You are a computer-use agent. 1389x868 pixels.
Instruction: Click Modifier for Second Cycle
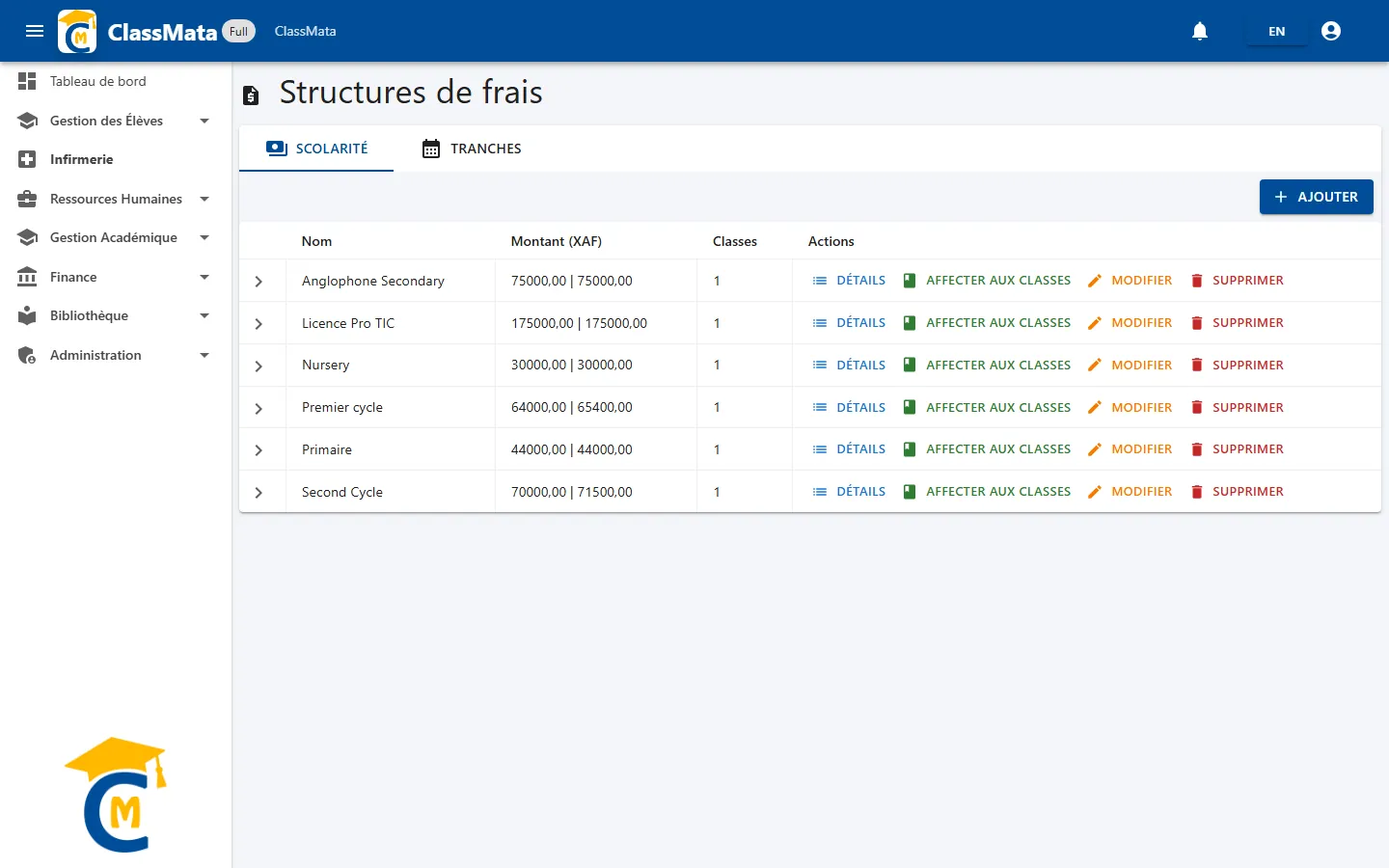[x=1130, y=492]
